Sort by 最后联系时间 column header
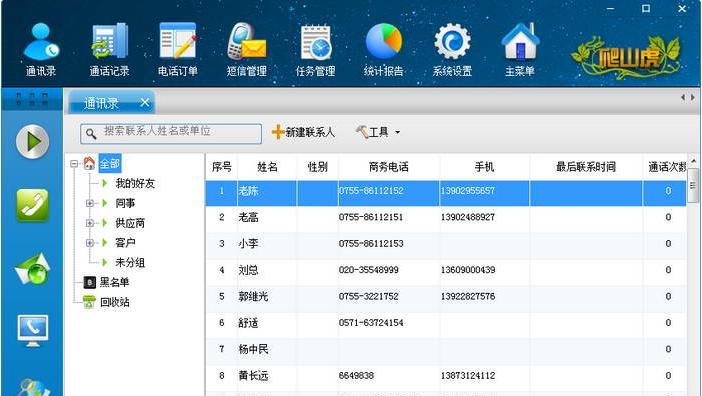This screenshot has width=702, height=396. coord(586,167)
